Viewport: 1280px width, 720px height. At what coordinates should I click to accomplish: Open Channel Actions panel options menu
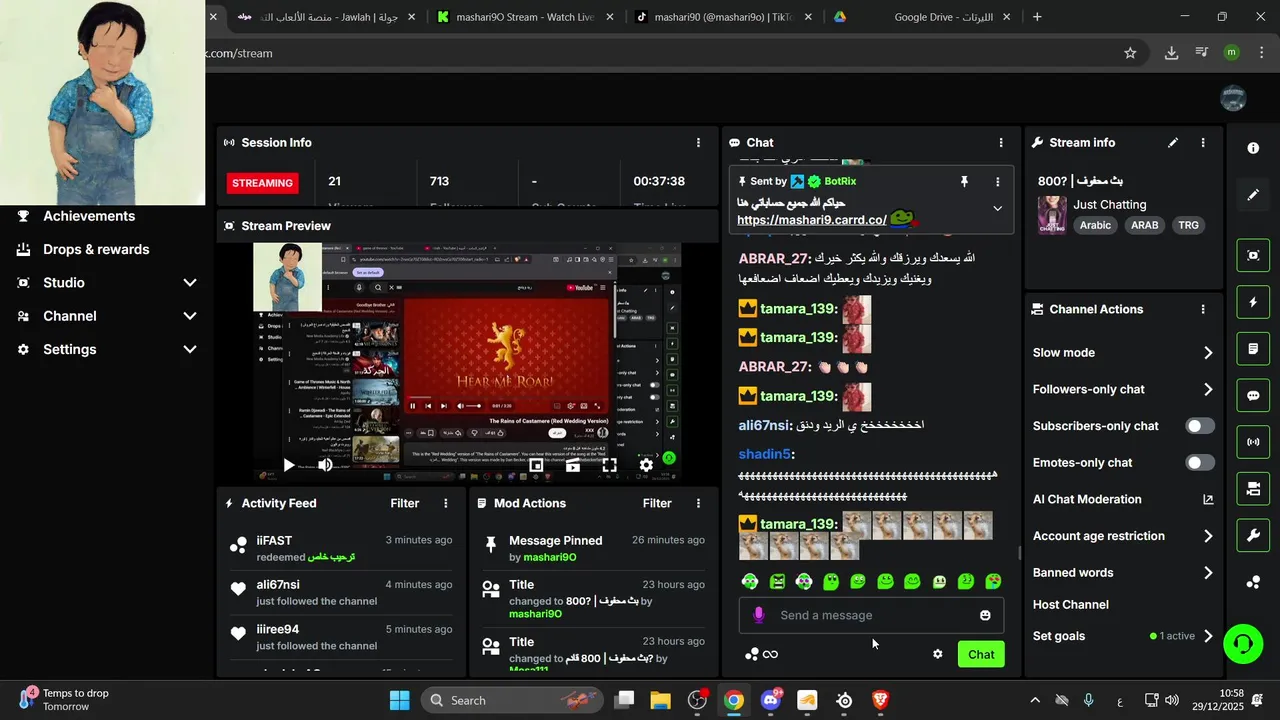tap(1203, 310)
